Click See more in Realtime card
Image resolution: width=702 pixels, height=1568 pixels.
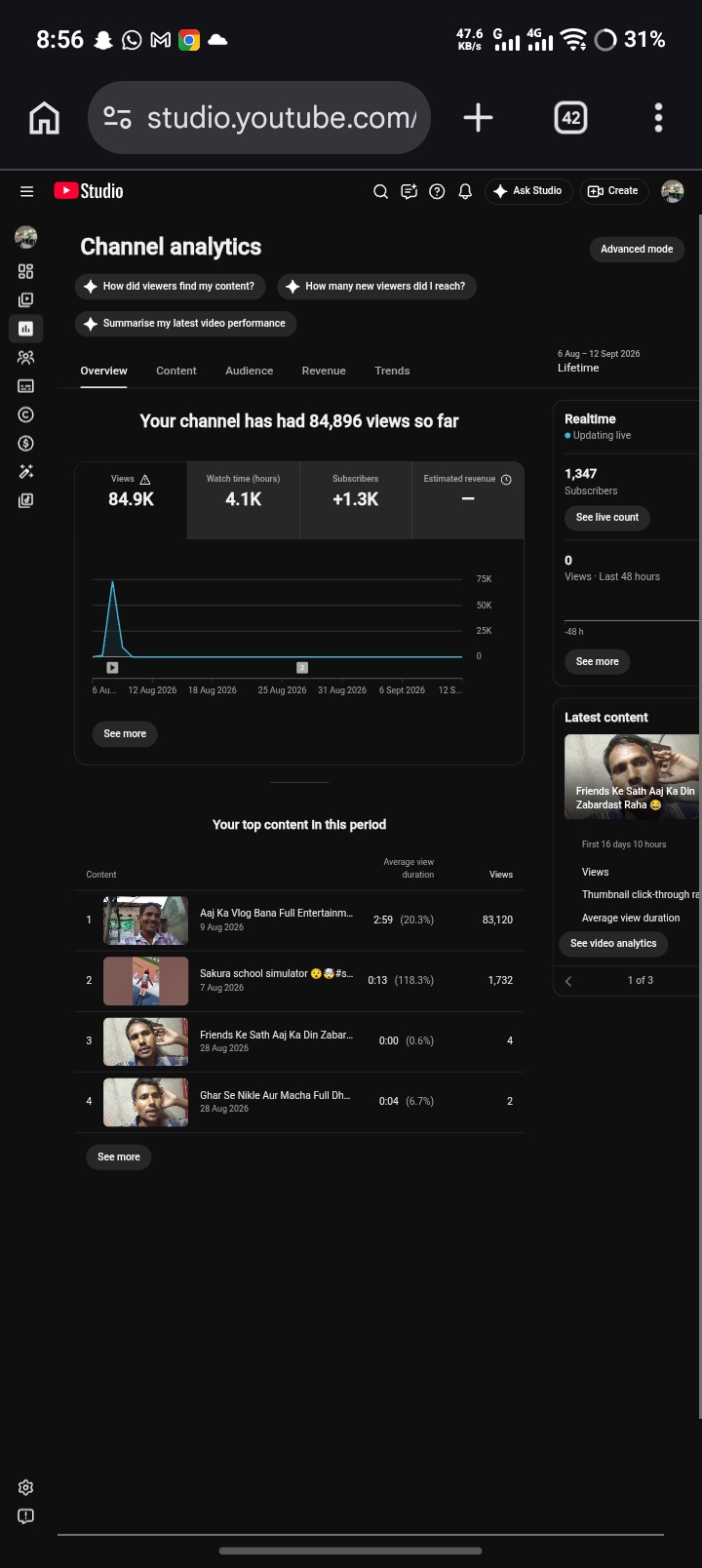click(x=598, y=662)
